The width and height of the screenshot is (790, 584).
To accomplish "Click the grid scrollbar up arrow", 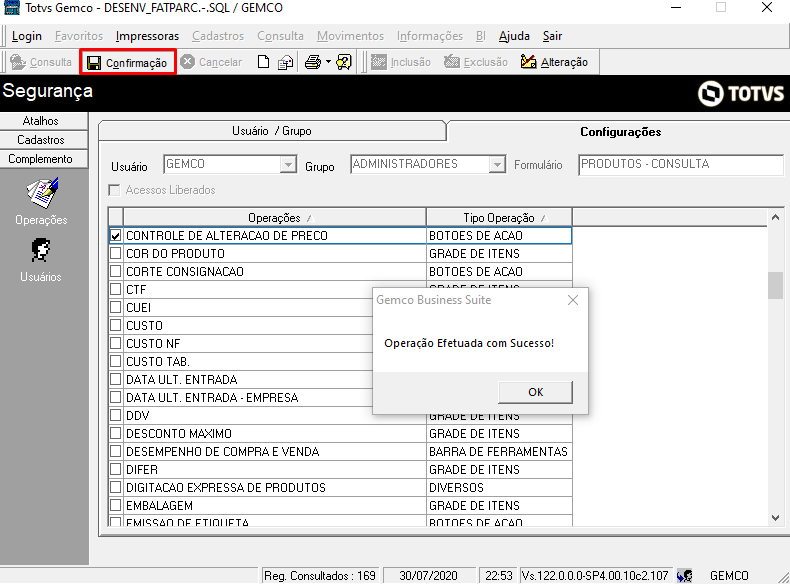I will point(775,218).
